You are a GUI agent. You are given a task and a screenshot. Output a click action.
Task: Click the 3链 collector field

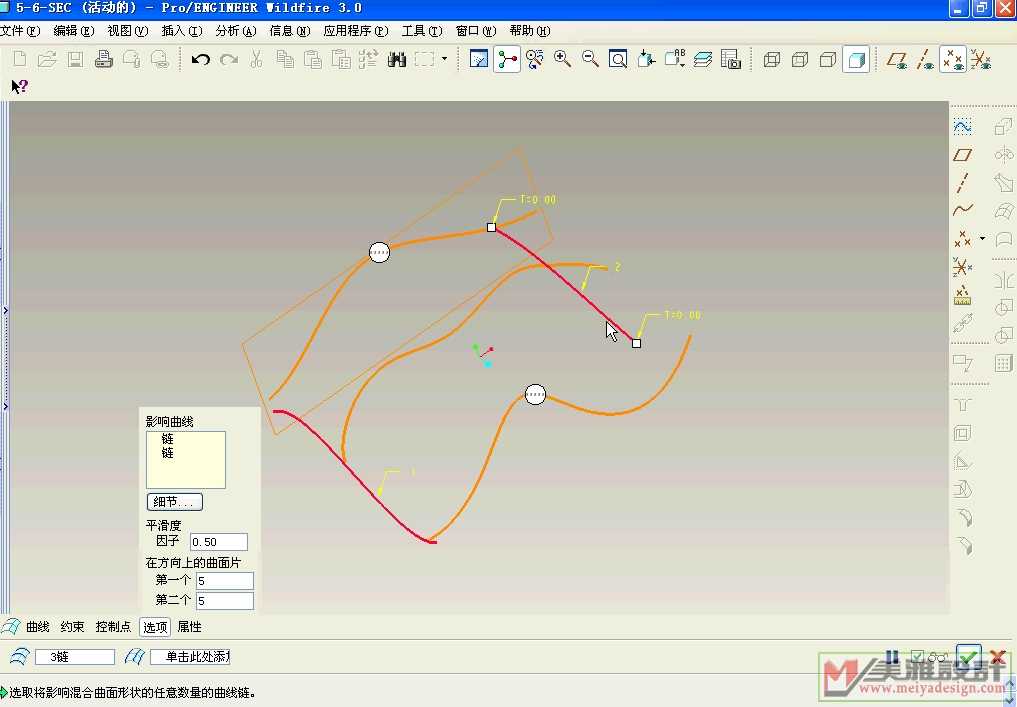(x=75, y=657)
